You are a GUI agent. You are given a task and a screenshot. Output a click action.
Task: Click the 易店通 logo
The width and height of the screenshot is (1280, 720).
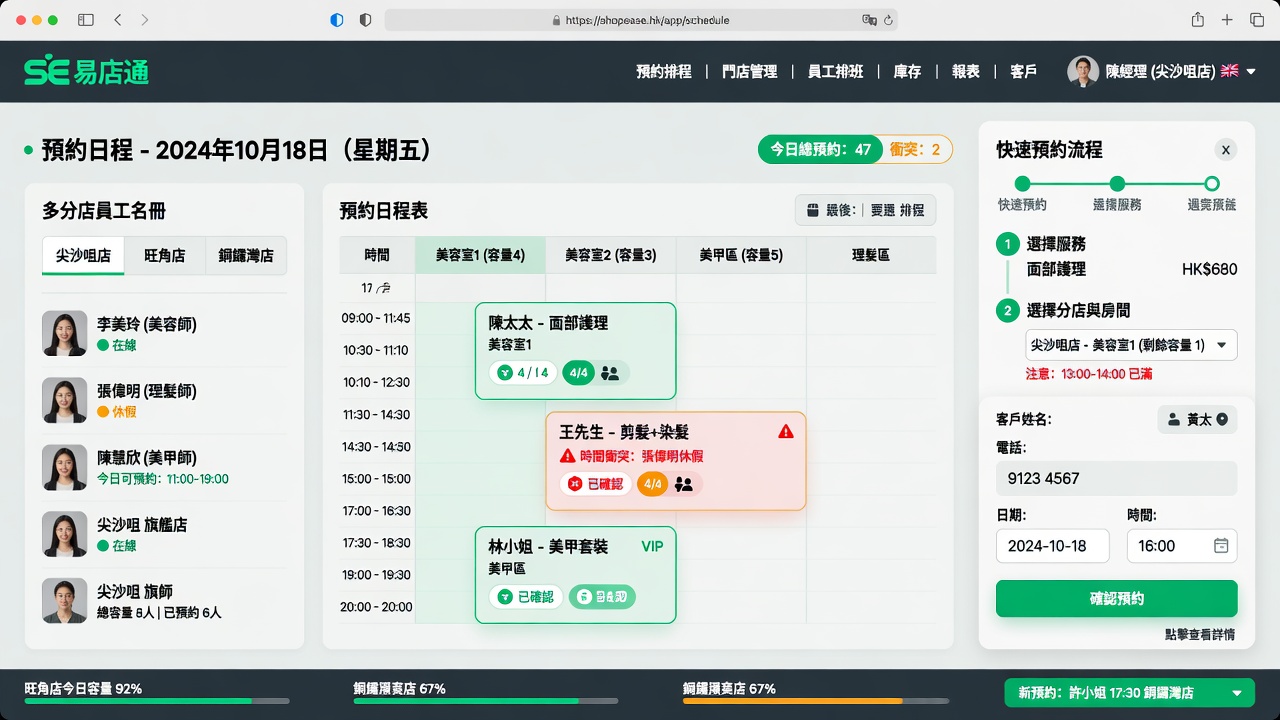pyautogui.click(x=86, y=71)
